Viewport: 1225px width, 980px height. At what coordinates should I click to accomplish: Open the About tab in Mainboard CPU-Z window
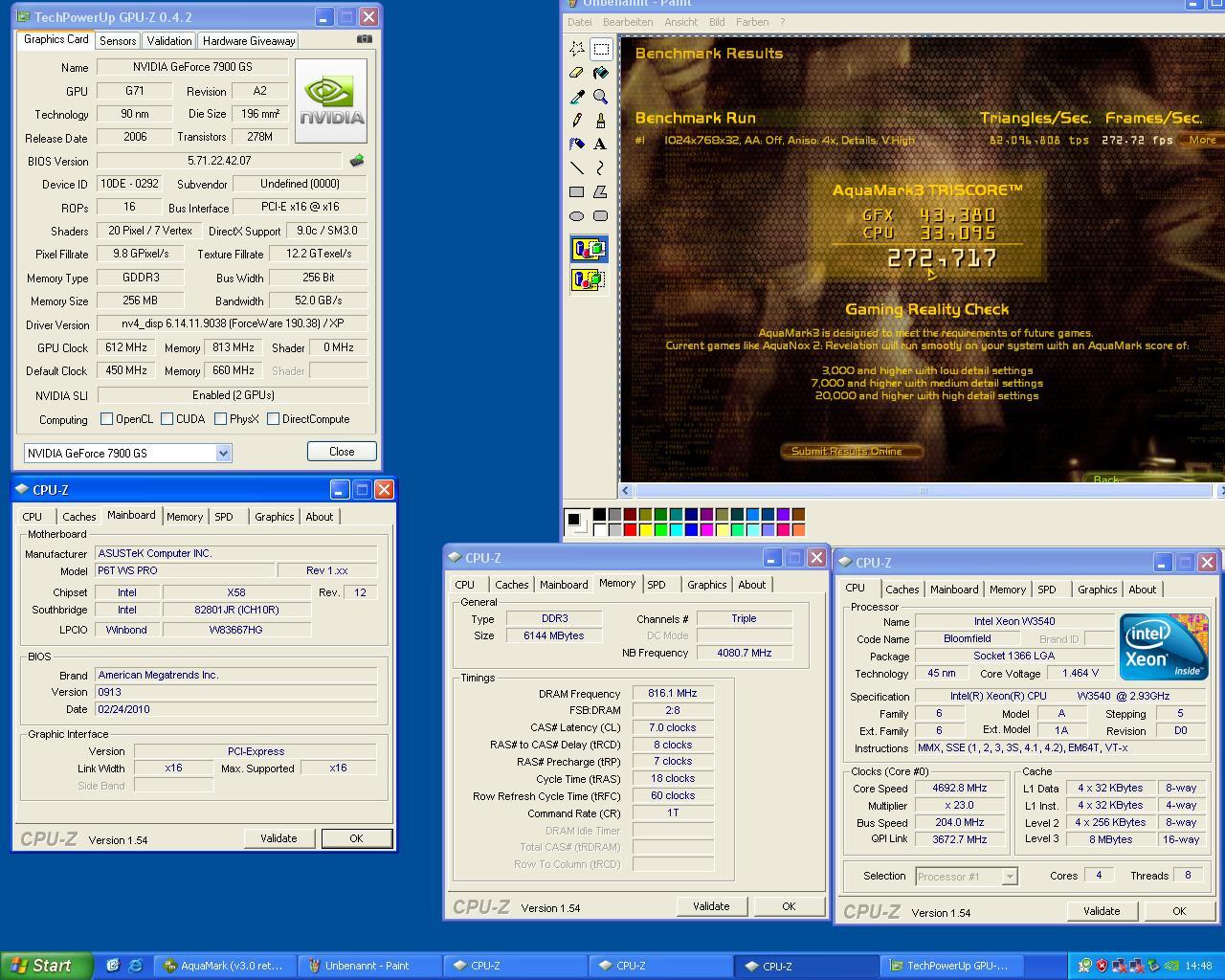(x=319, y=517)
